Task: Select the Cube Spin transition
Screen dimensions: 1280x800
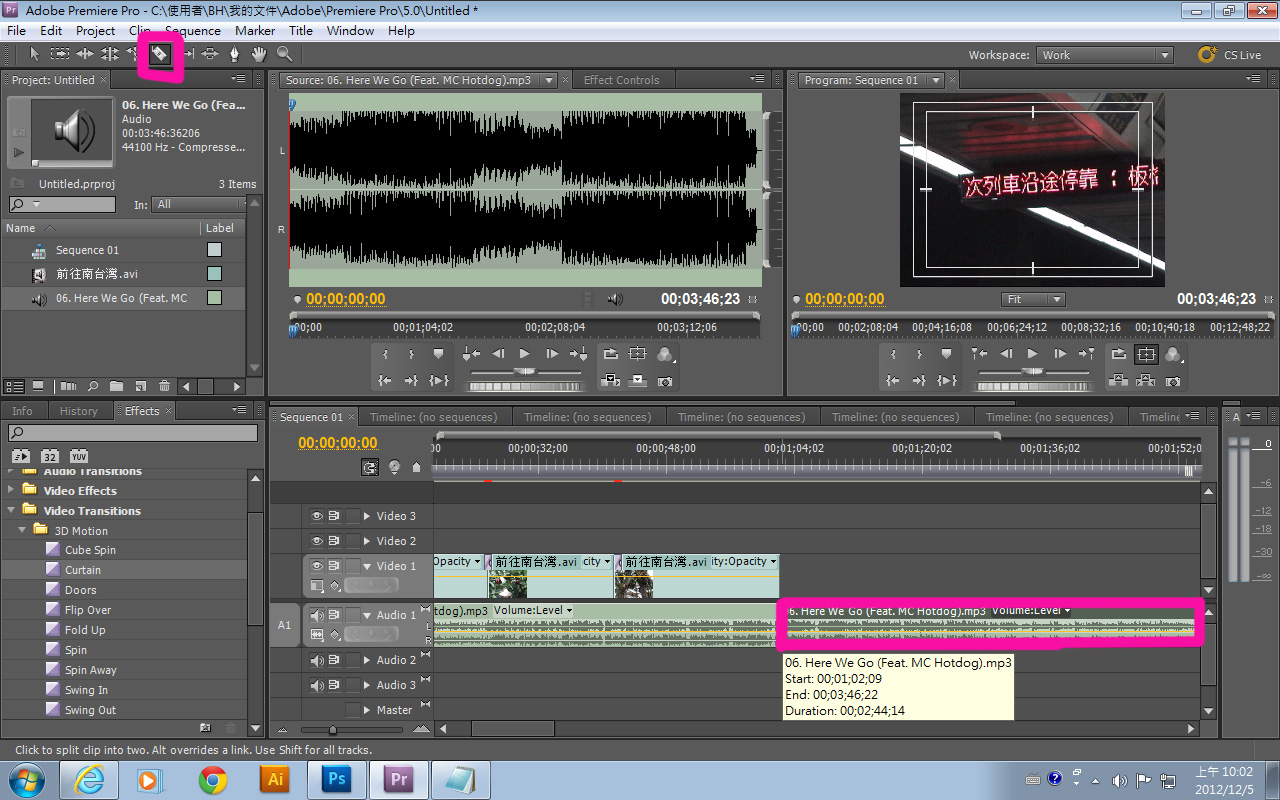Action: pyautogui.click(x=90, y=550)
